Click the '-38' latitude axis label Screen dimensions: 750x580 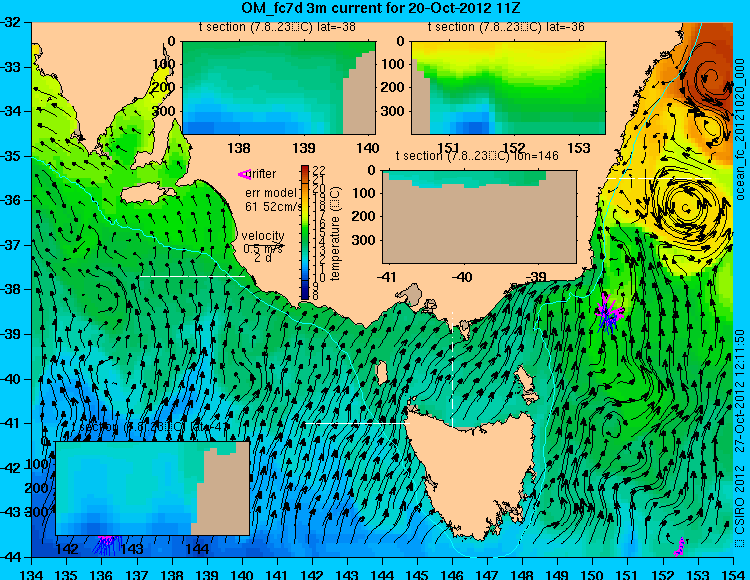click(x=10, y=289)
